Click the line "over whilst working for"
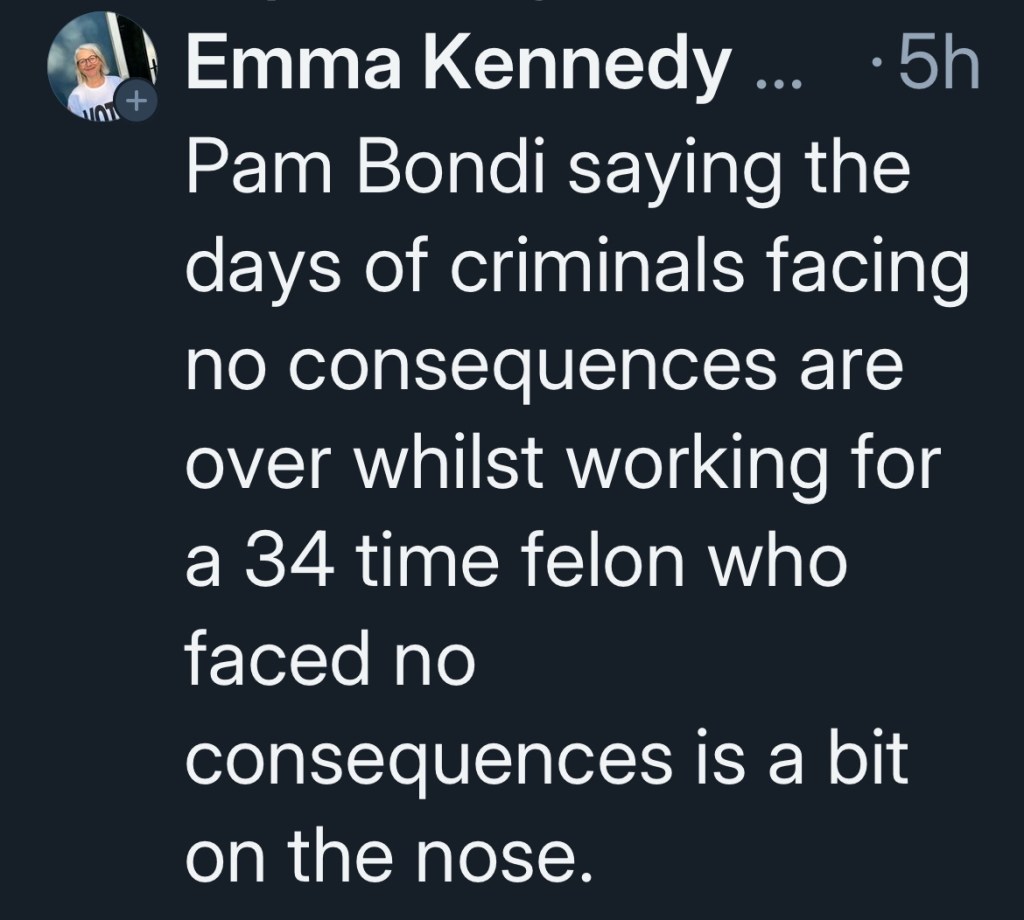Screen dimensions: 1024x920 click(x=564, y=465)
